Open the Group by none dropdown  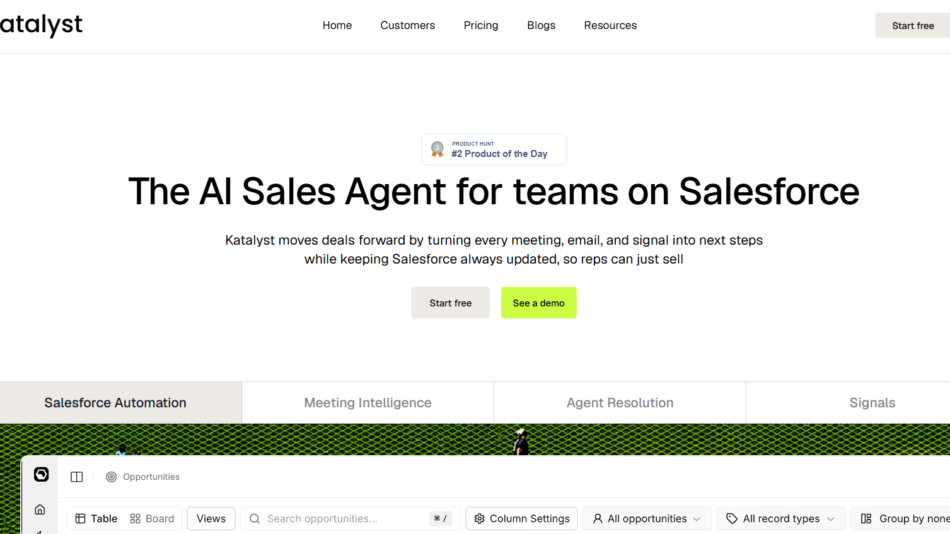pos(900,518)
